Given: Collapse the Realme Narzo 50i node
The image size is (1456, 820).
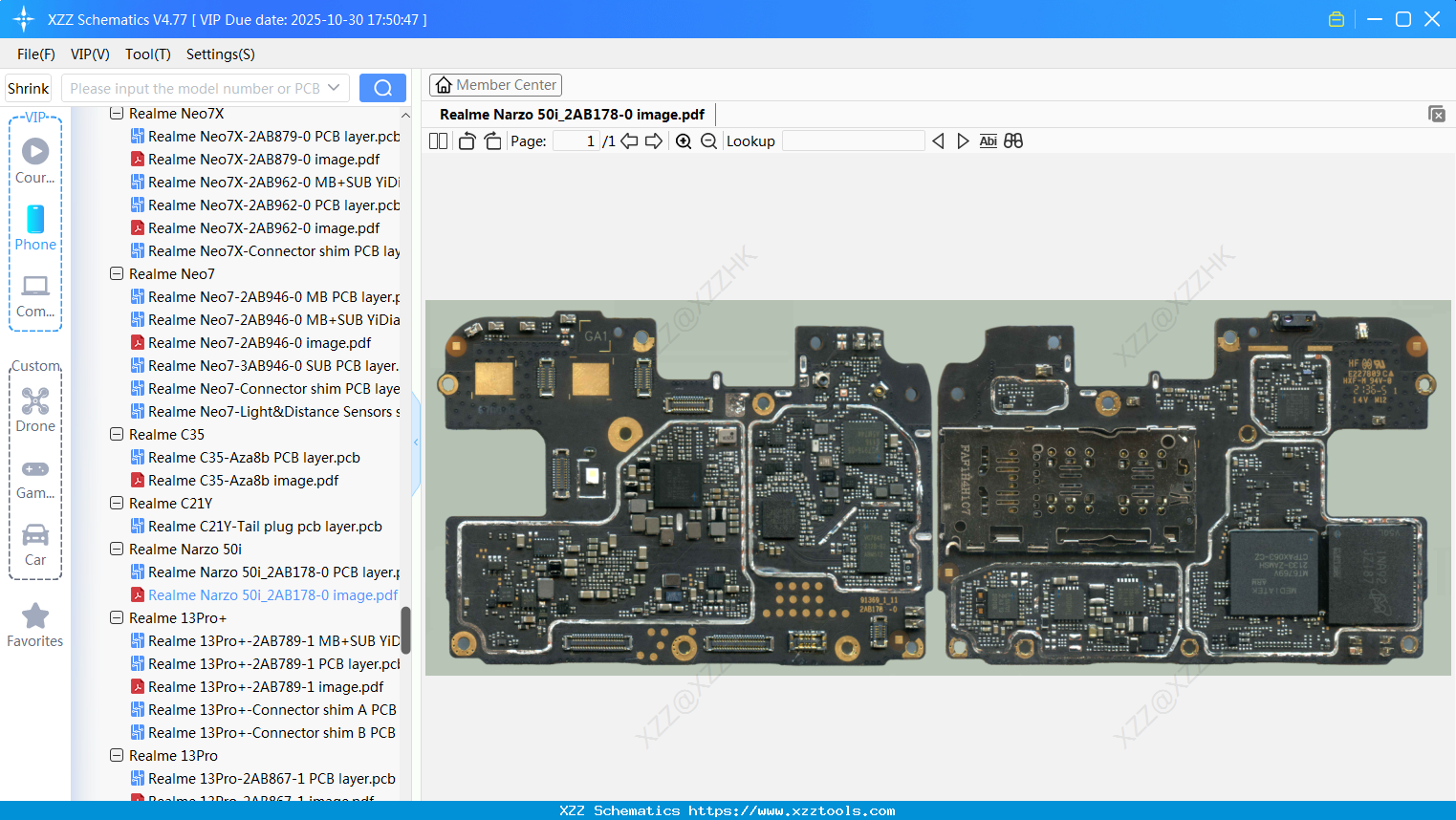Looking at the screenshot, I should coord(116,549).
